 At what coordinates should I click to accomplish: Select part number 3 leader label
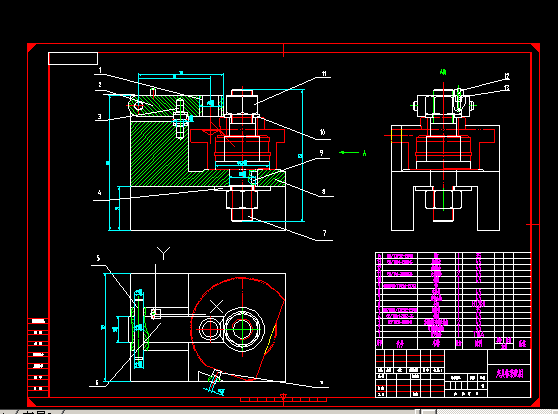[x=100, y=116]
